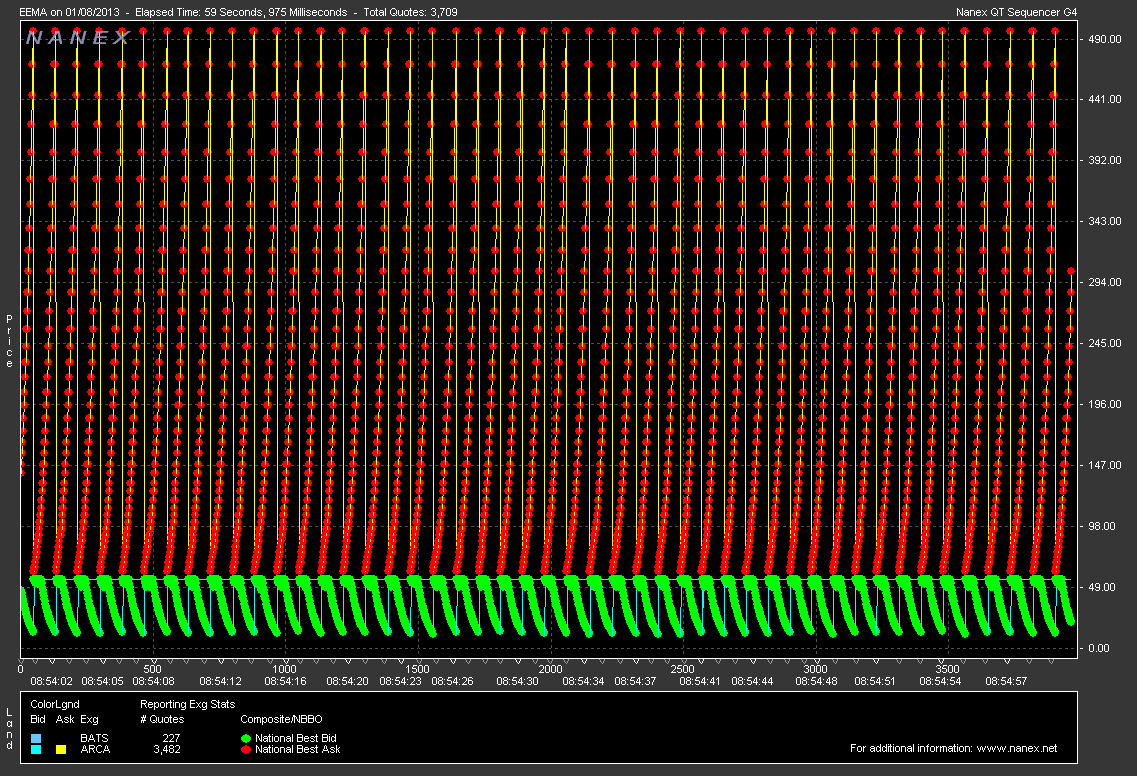Click the 08:54:54 timestamp label
The height and width of the screenshot is (776, 1137).
pyautogui.click(x=940, y=681)
